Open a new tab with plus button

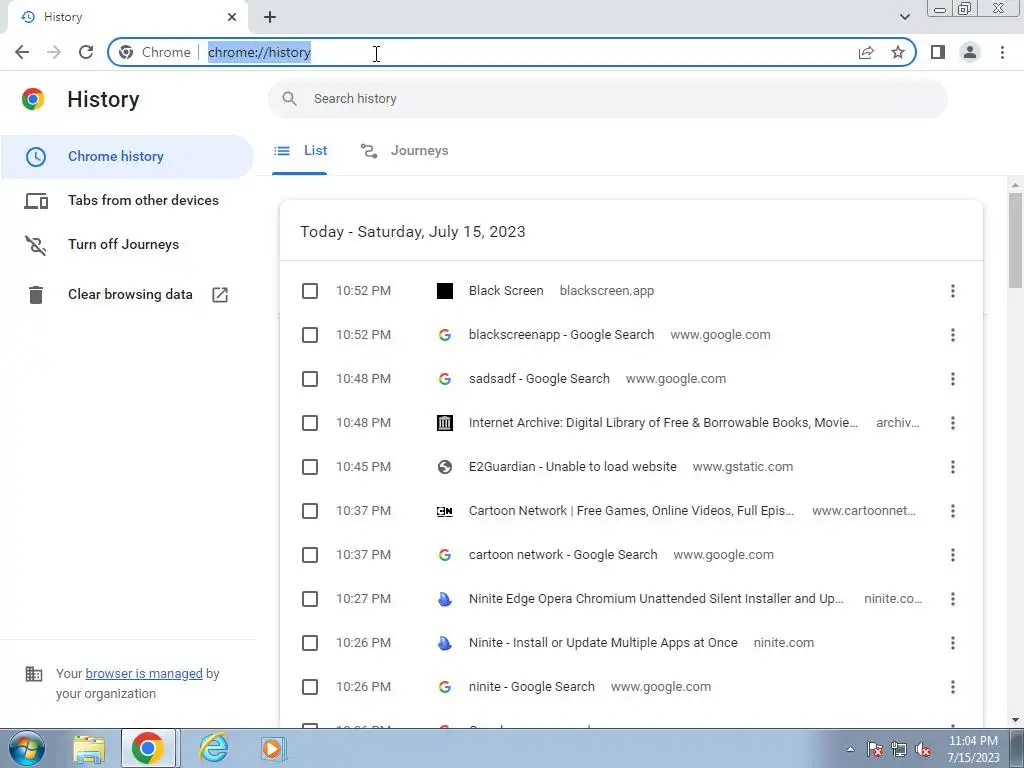[270, 17]
